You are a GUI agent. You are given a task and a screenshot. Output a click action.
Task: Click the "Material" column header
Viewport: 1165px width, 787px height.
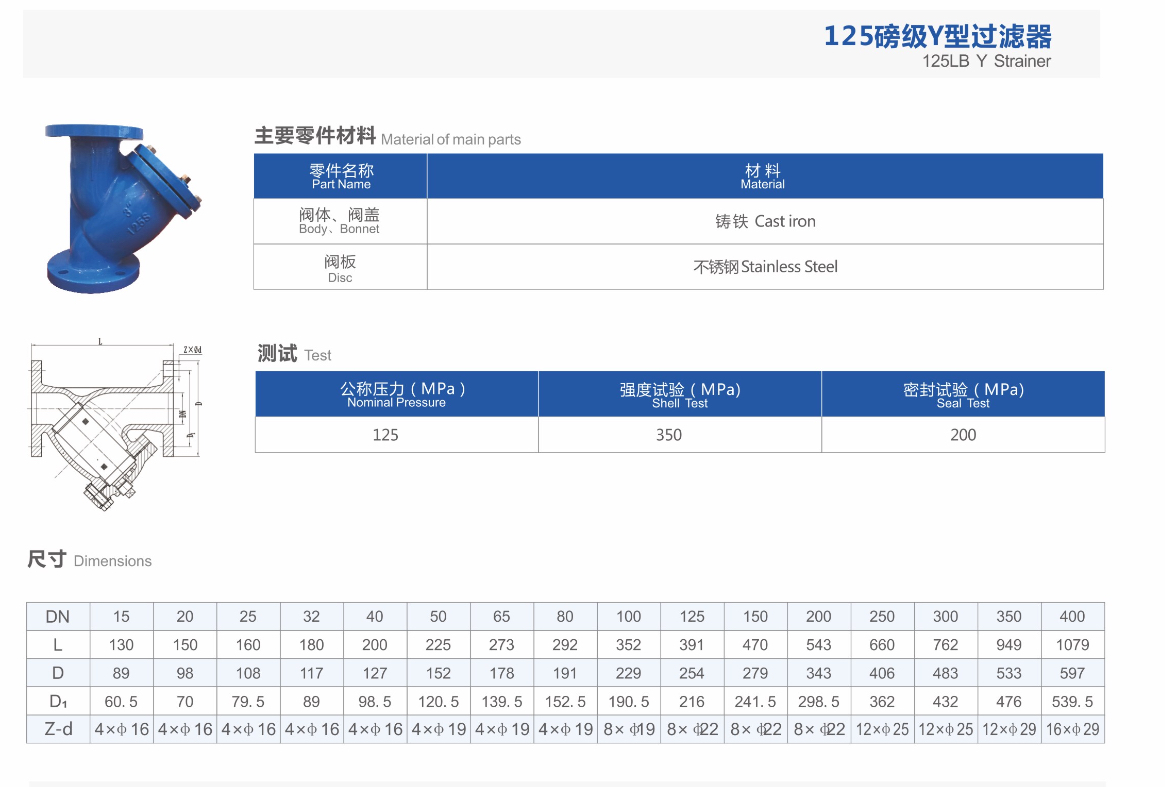[x=762, y=176]
